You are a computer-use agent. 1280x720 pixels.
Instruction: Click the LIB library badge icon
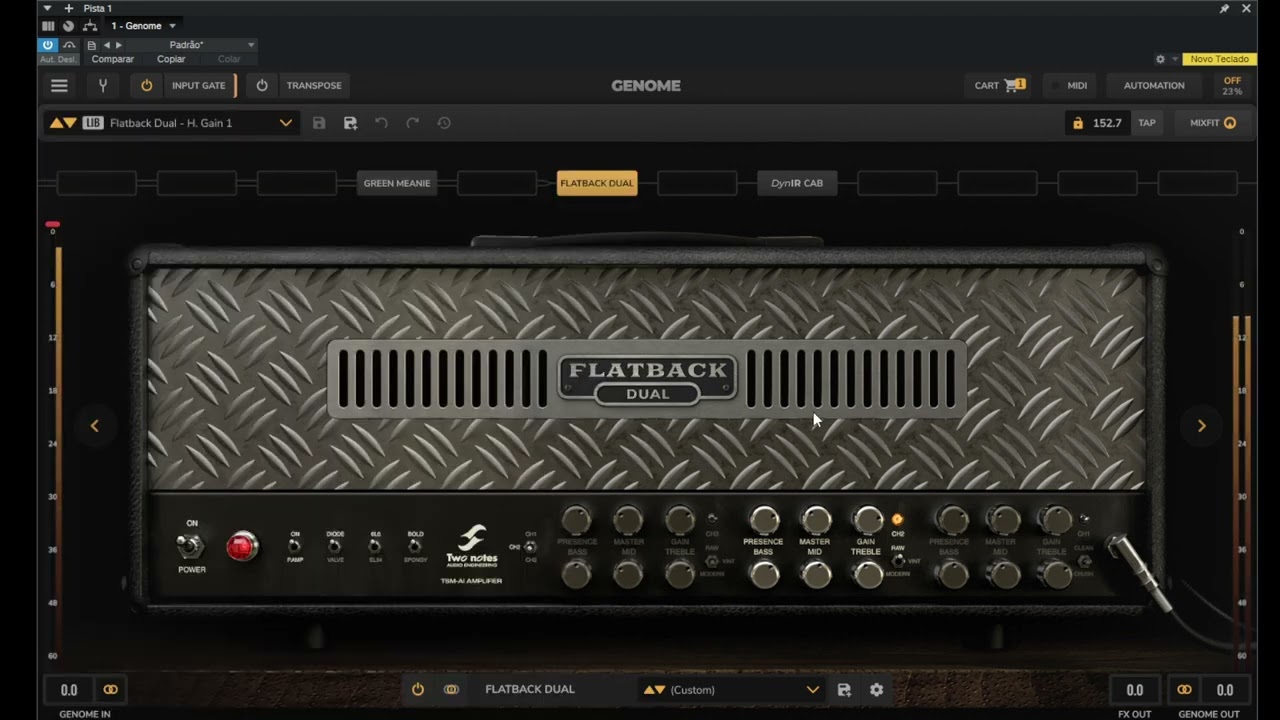(93, 123)
